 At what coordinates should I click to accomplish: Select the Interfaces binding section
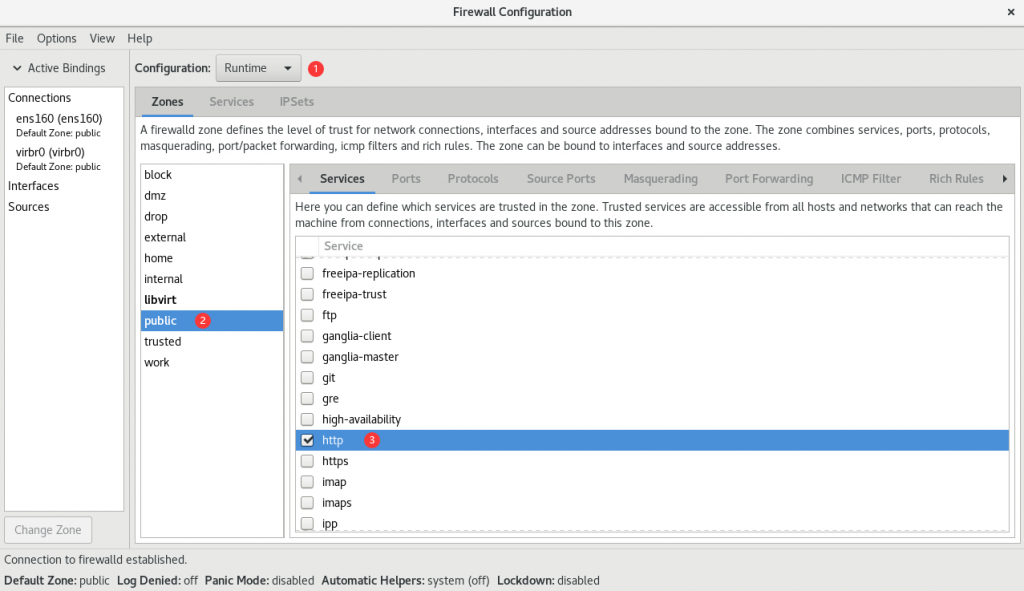(33, 186)
